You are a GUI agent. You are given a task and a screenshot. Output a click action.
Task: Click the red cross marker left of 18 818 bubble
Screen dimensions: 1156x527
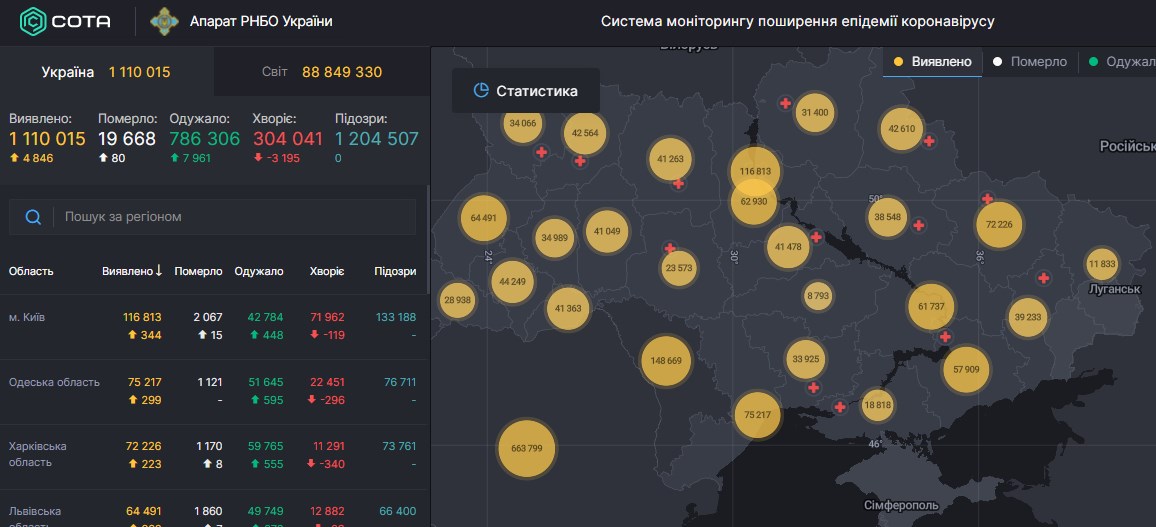coord(840,406)
